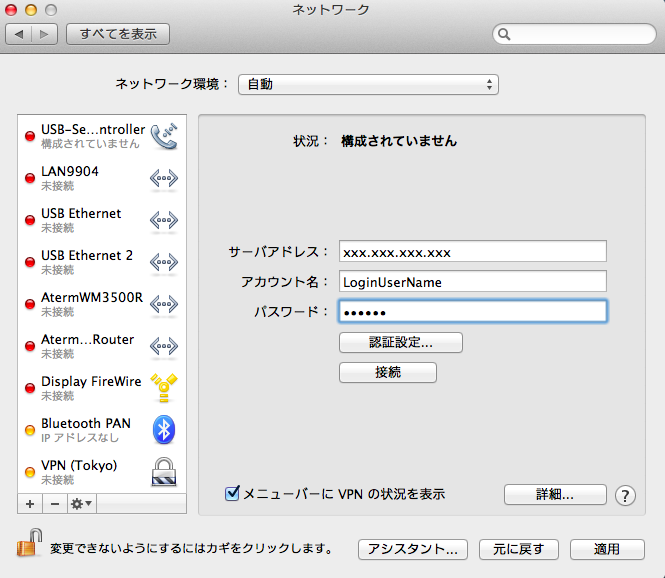
Task: Click the アシスタント... button
Action: click(413, 550)
